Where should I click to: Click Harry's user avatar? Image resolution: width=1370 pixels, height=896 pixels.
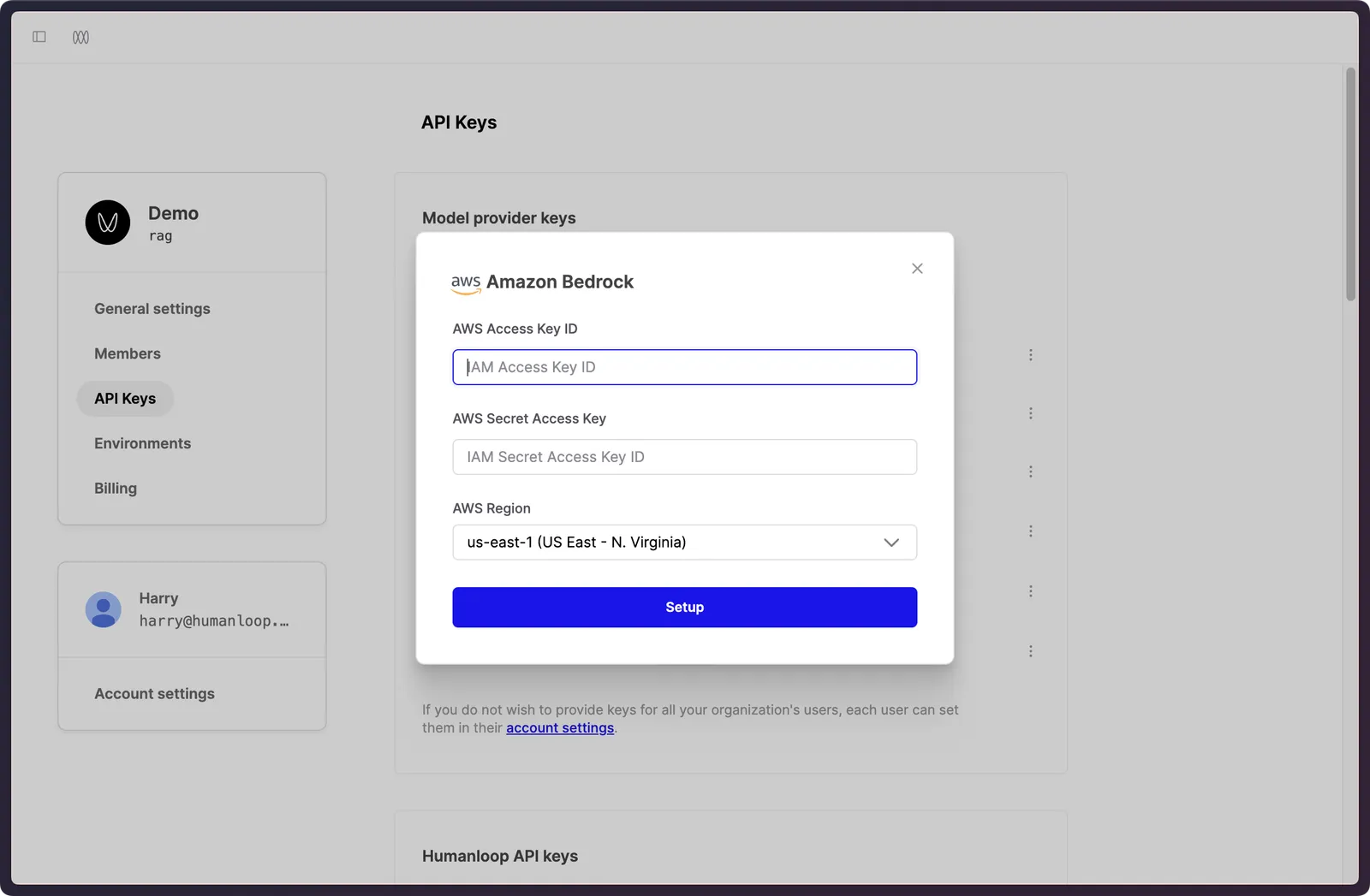104,609
